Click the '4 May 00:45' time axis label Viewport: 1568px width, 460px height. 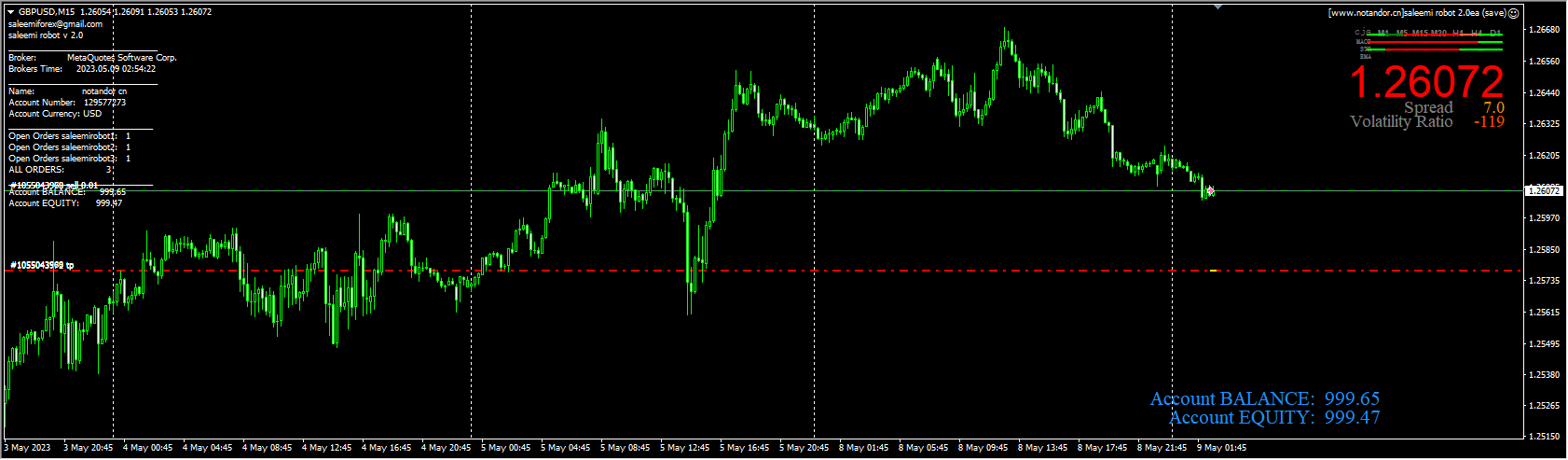(148, 448)
